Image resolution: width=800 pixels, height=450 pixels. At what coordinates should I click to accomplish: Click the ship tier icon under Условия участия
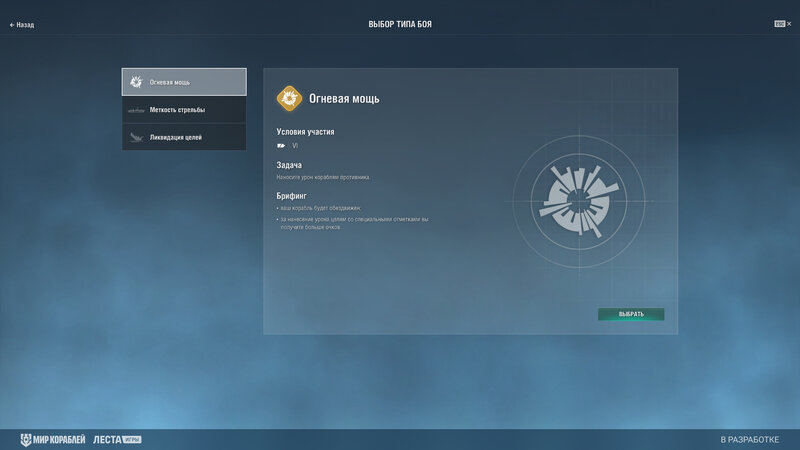click(x=281, y=146)
